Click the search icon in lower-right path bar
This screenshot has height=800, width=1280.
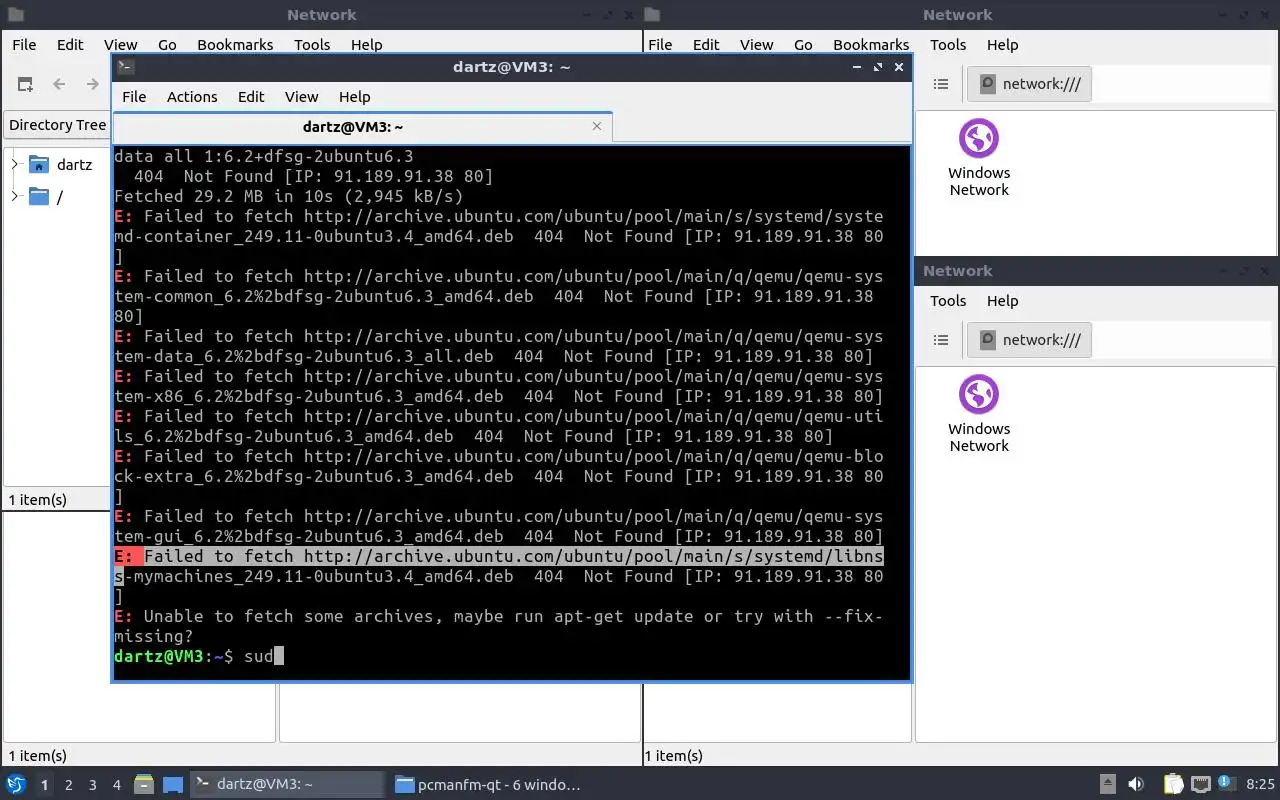coord(987,340)
